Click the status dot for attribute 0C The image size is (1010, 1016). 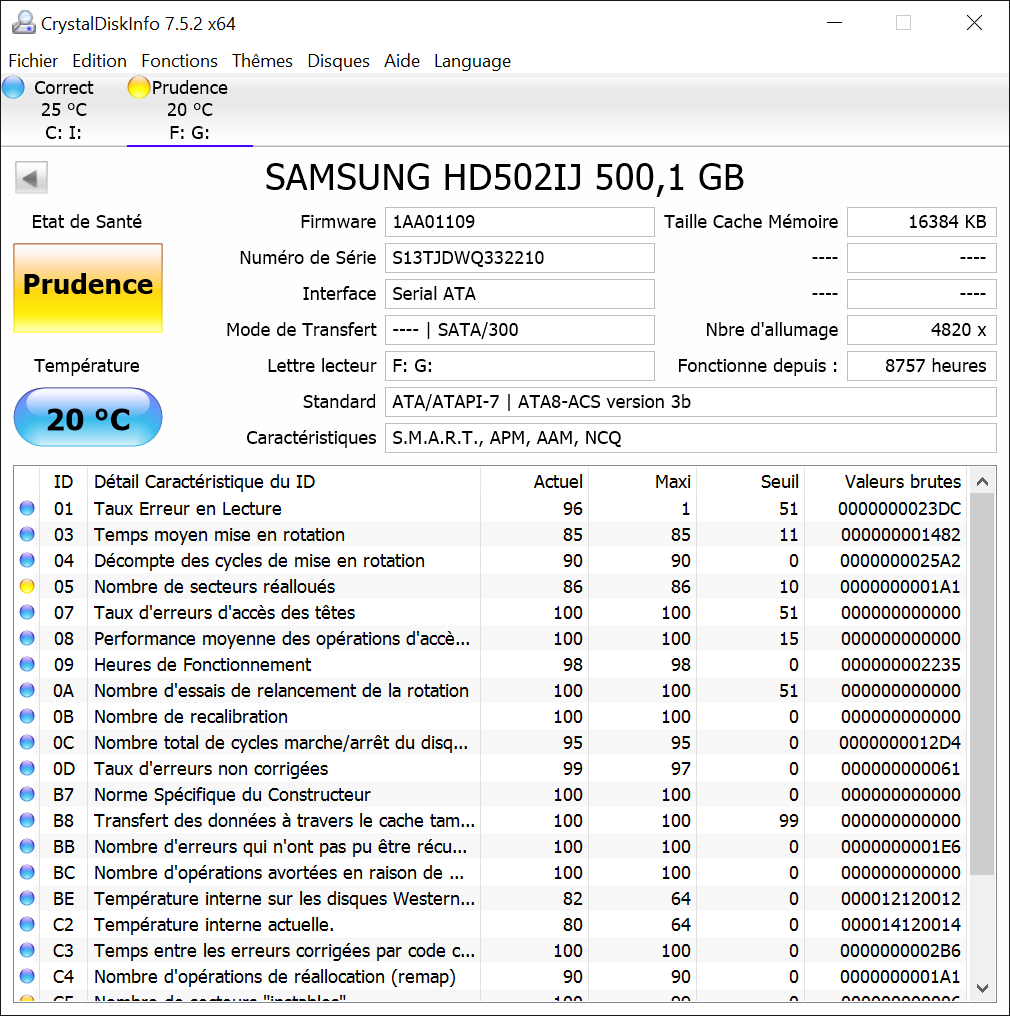pos(27,743)
